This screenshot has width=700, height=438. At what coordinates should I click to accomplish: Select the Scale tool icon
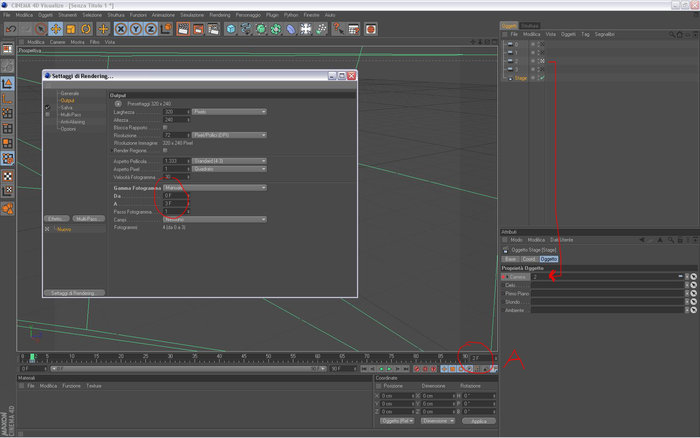coord(71,29)
